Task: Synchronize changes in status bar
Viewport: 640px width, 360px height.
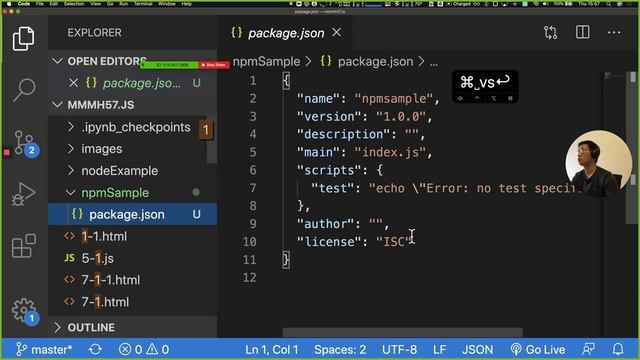Action: [x=95, y=349]
